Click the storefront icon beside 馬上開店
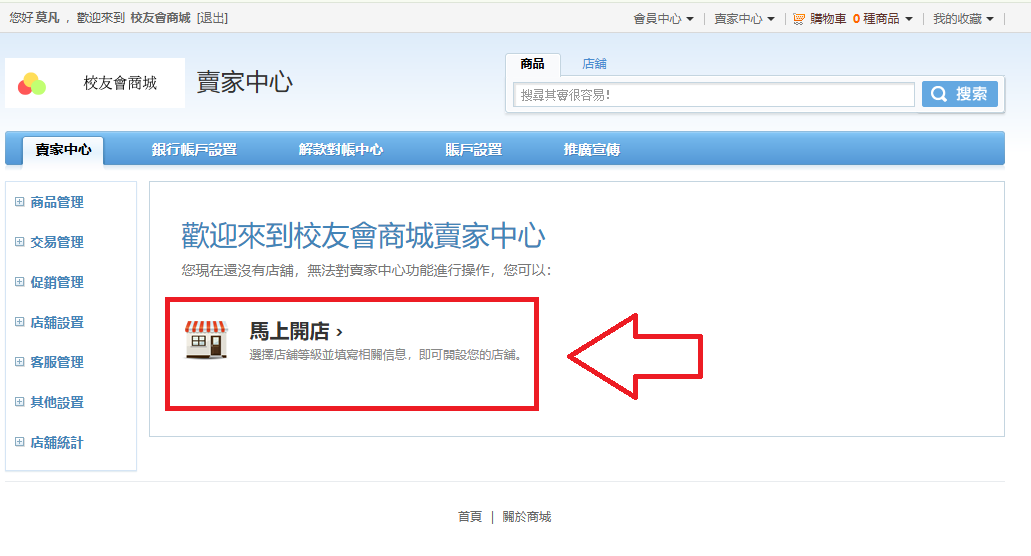The width and height of the screenshot is (1031, 556). [206, 340]
